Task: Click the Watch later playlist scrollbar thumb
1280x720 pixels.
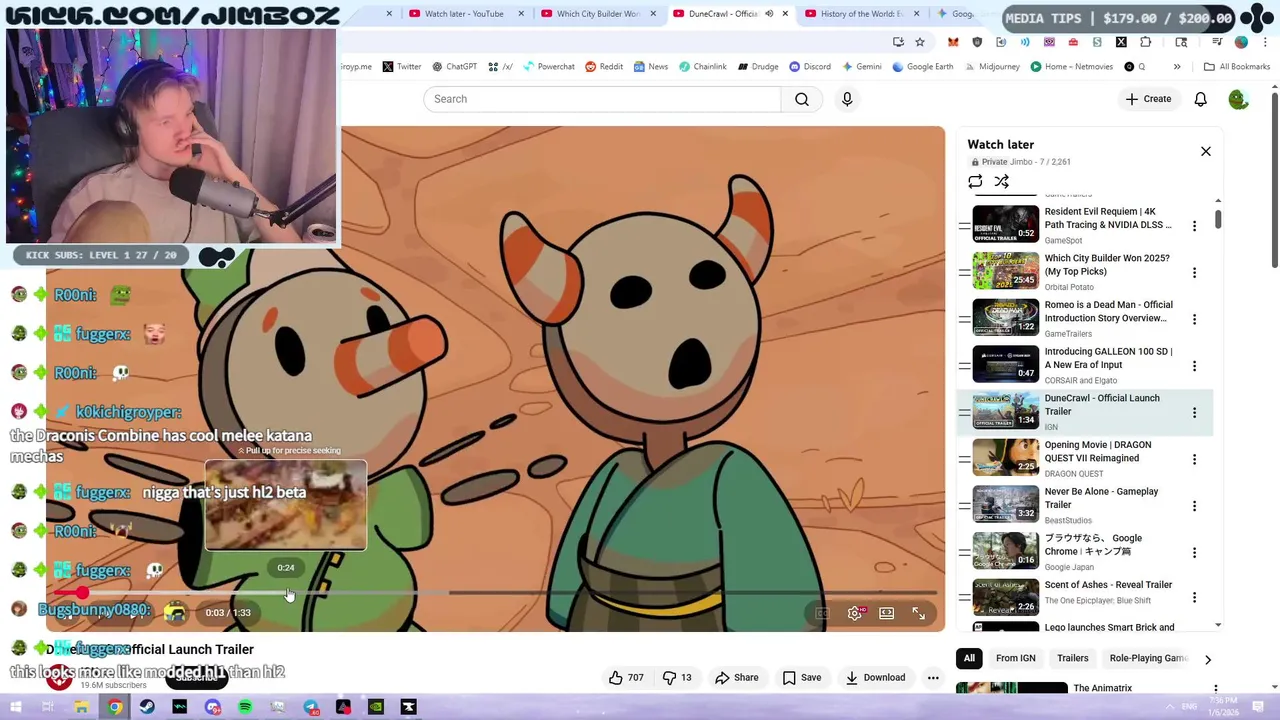Action: pyautogui.click(x=1218, y=219)
